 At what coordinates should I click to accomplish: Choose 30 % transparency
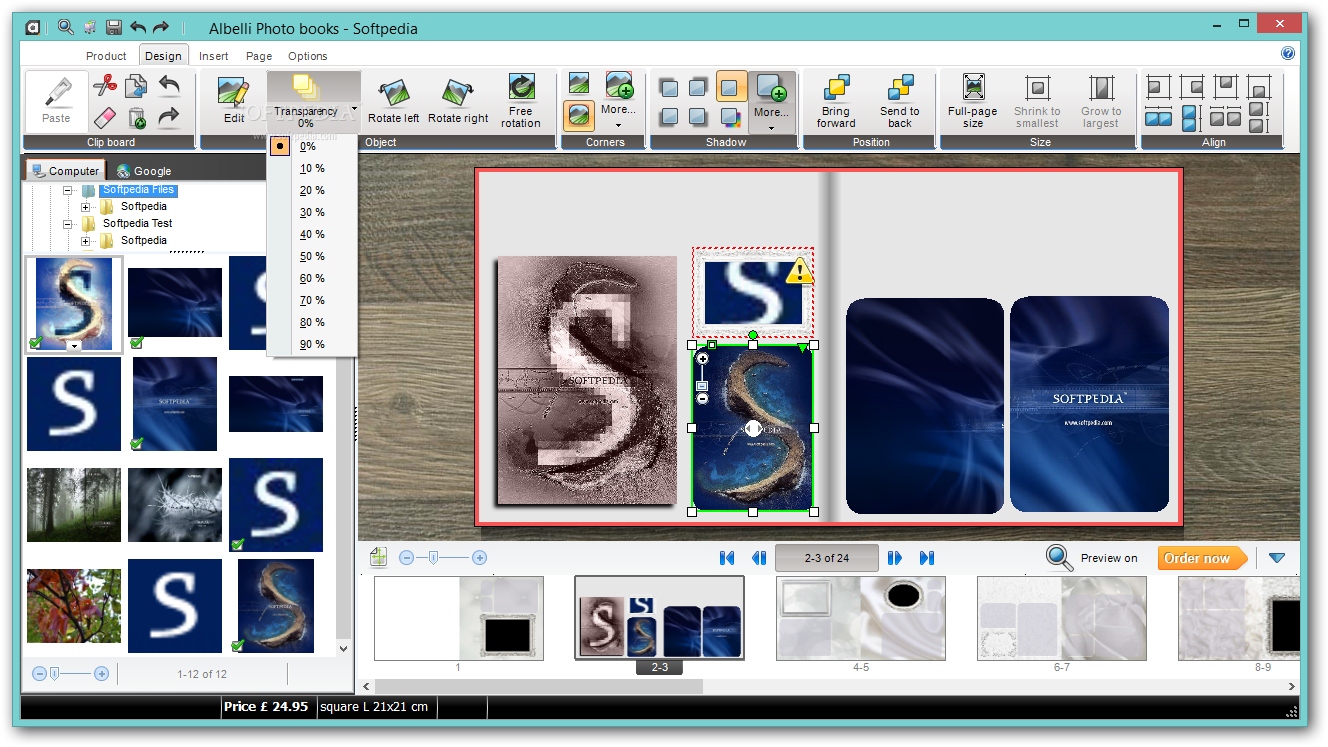312,212
